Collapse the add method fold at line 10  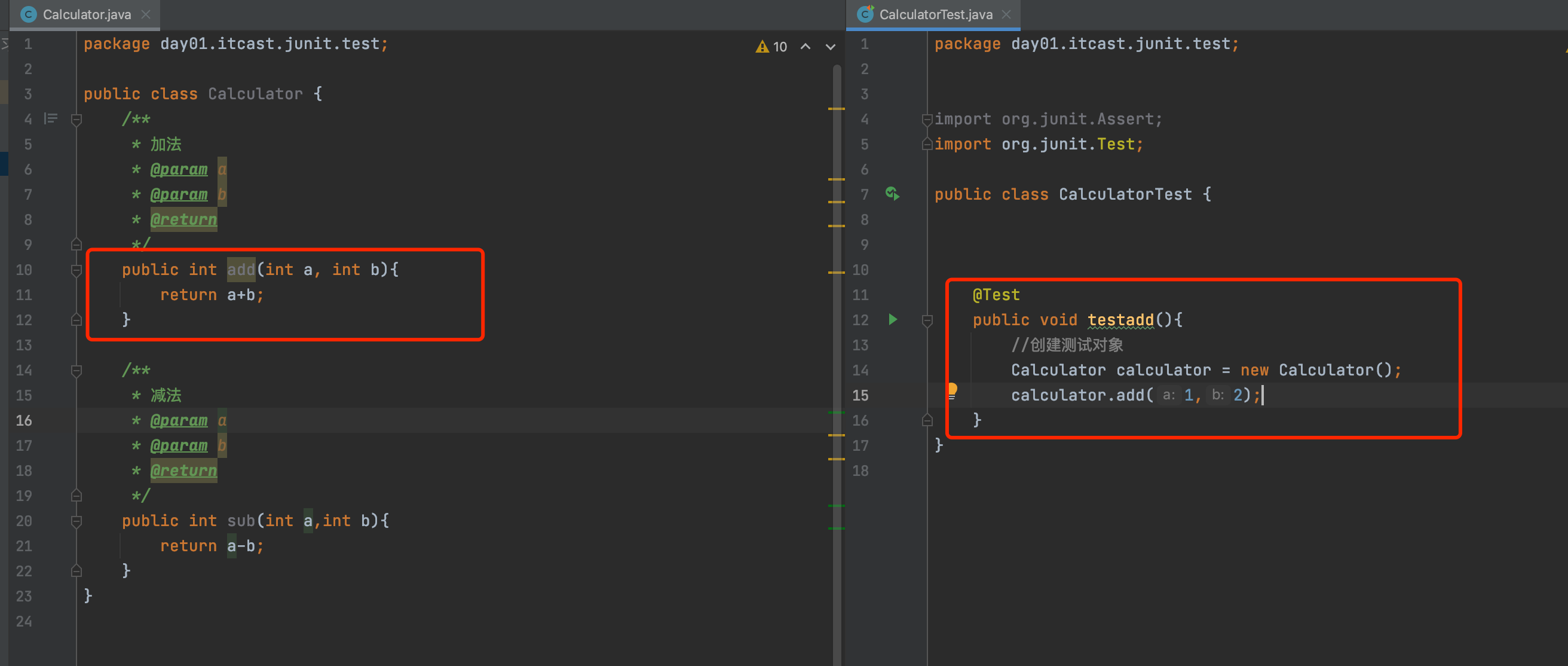click(76, 270)
